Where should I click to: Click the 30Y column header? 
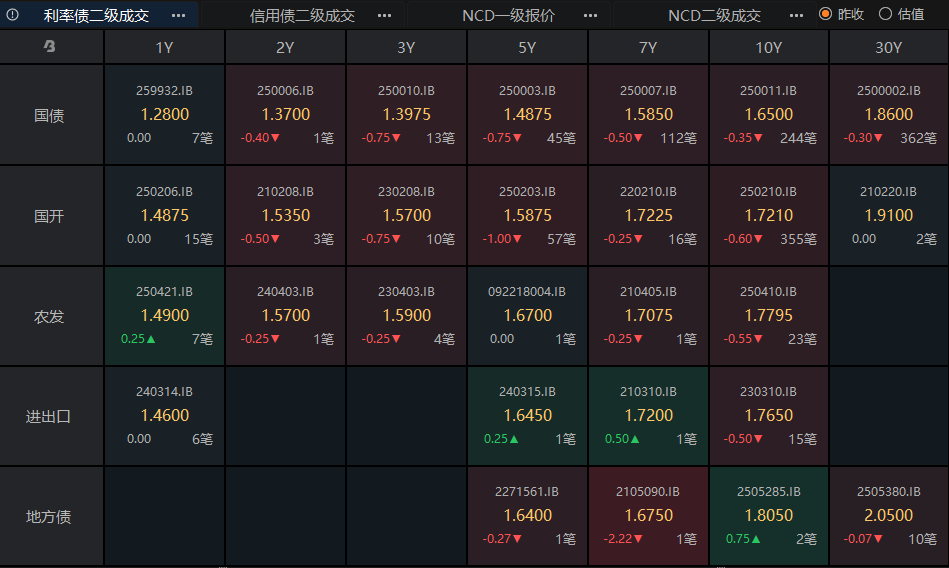click(888, 47)
